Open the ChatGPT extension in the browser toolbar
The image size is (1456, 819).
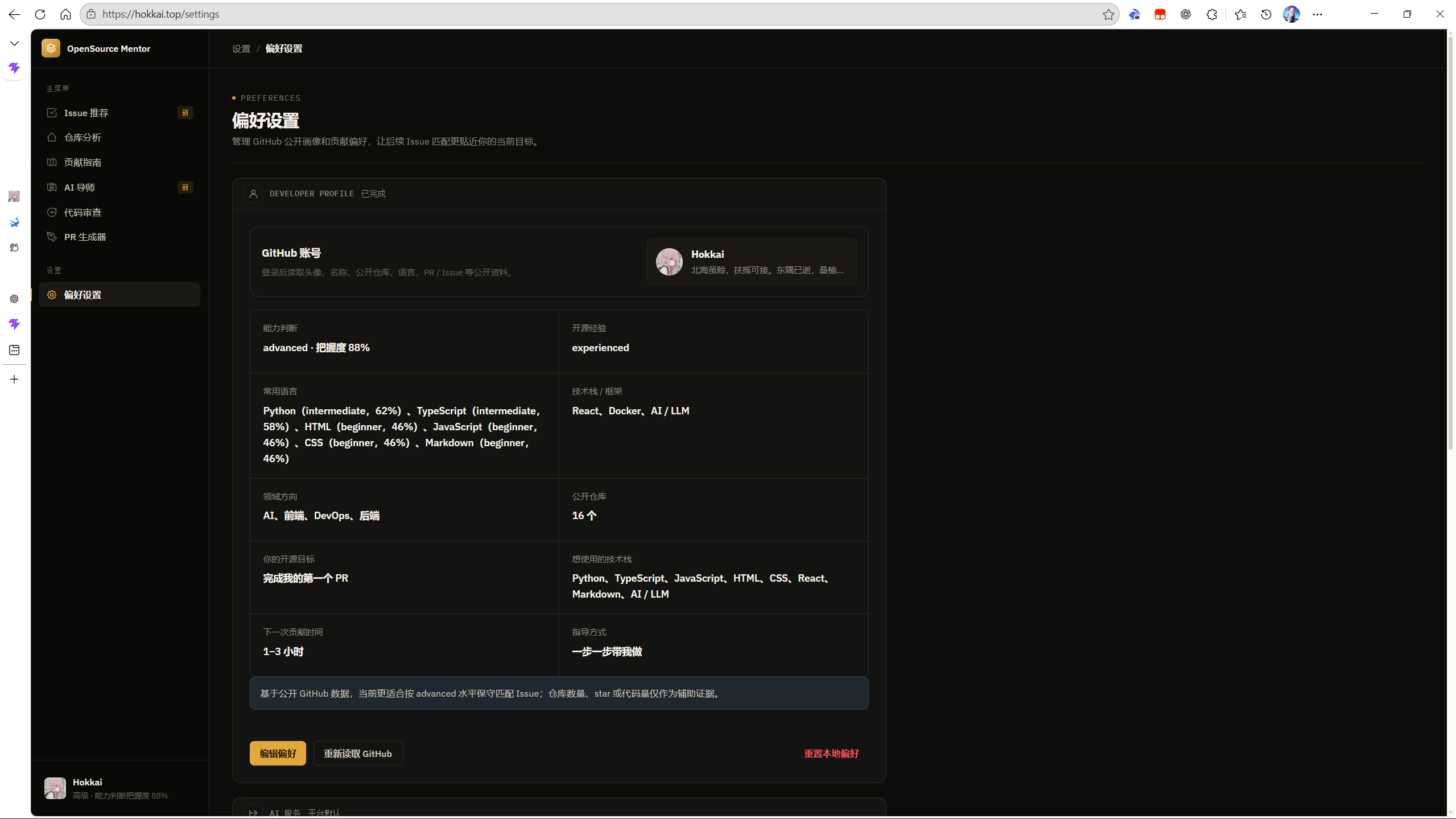(1186, 14)
